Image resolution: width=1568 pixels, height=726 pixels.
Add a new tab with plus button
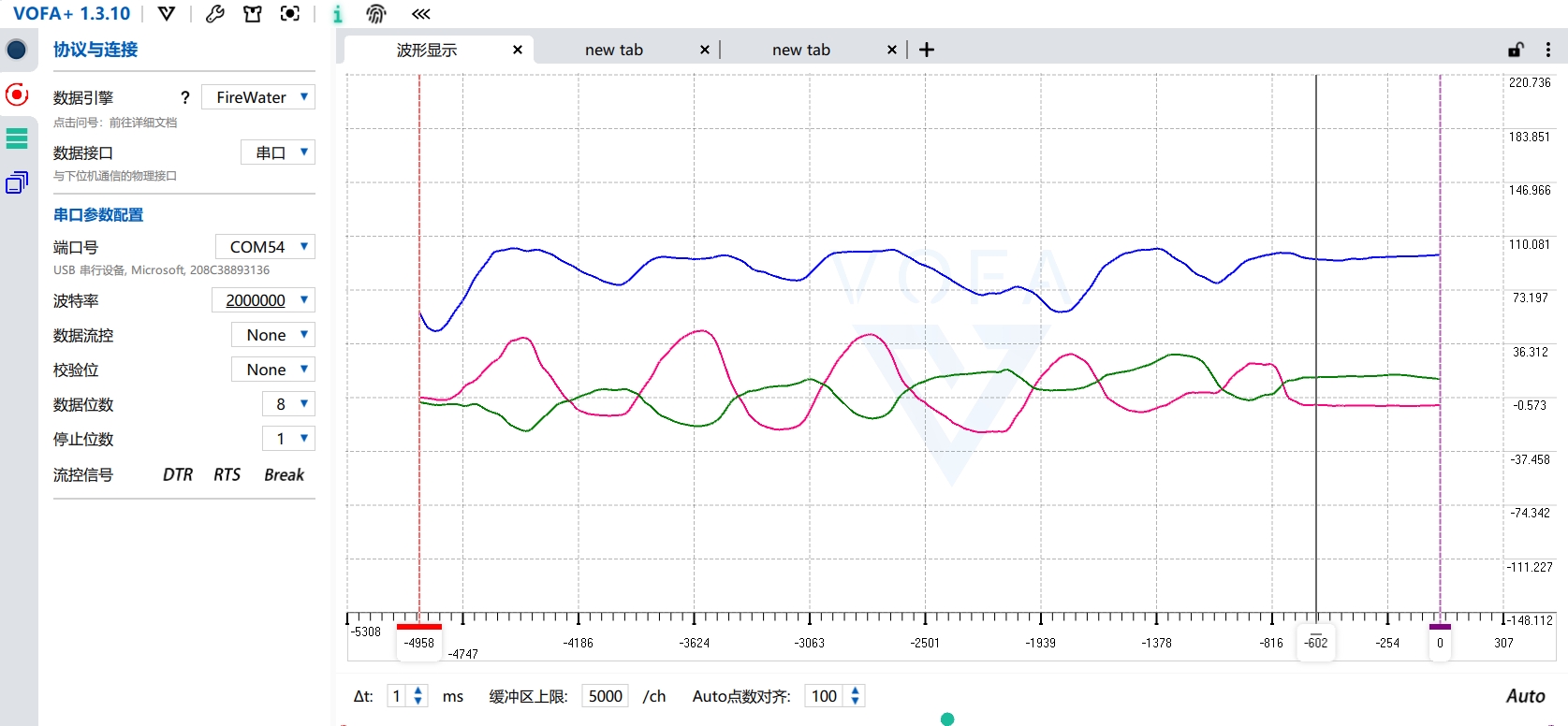coord(927,51)
